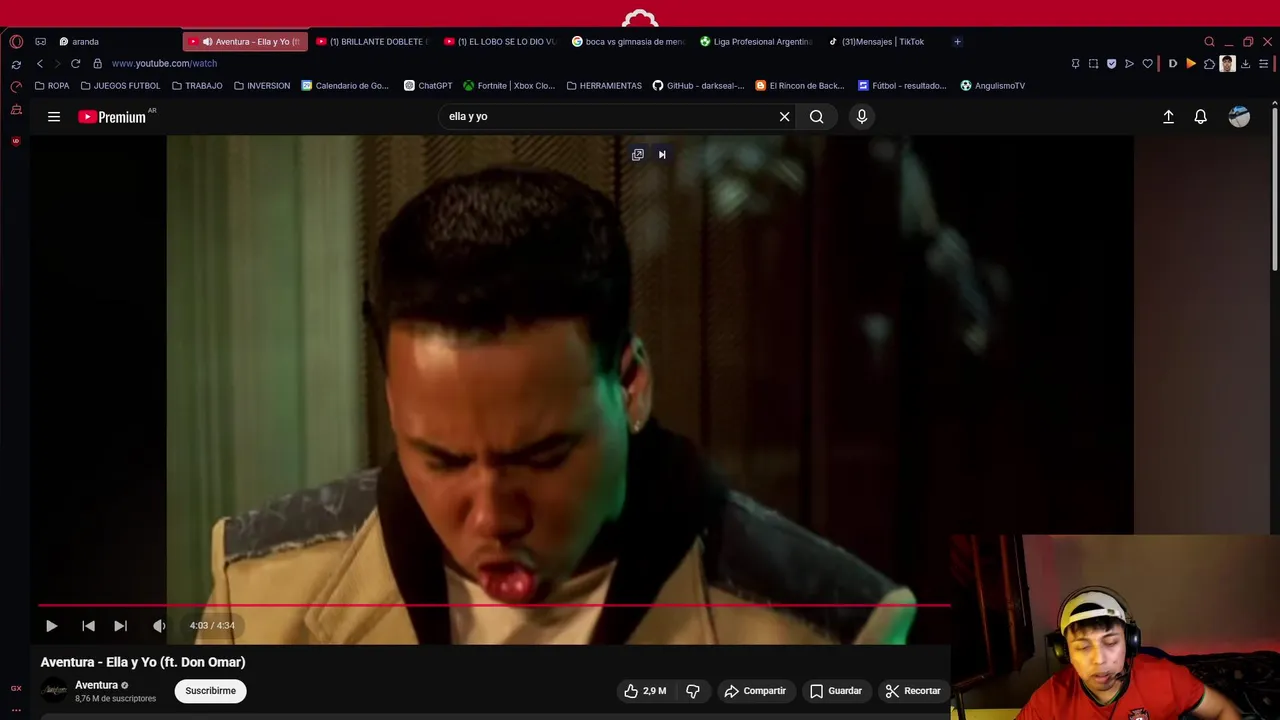
Task: Skip to the next video in player controls
Action: coord(121,626)
